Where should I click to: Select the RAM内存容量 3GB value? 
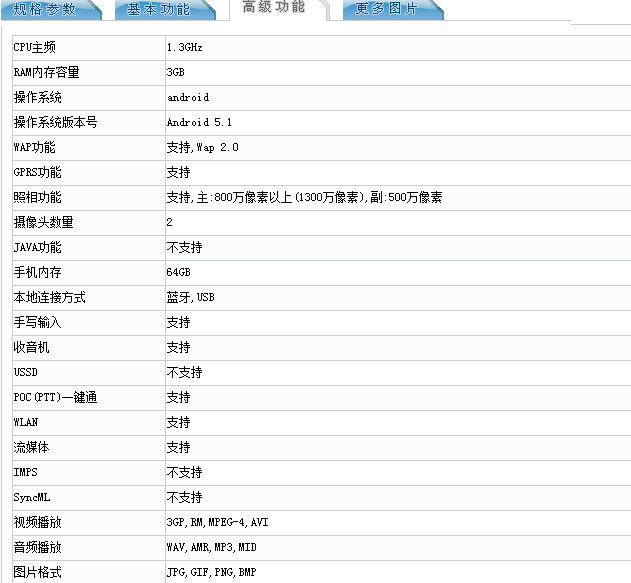pos(175,72)
